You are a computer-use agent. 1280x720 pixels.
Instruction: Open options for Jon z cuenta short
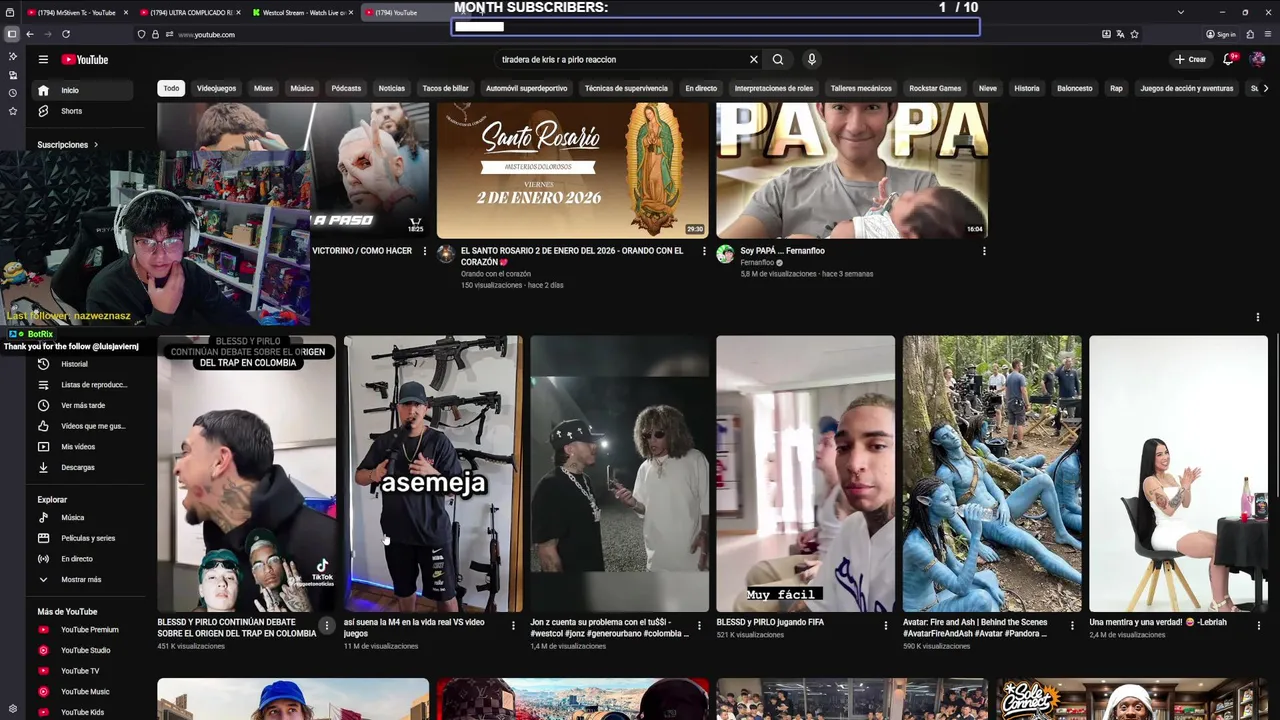pyautogui.click(x=699, y=626)
